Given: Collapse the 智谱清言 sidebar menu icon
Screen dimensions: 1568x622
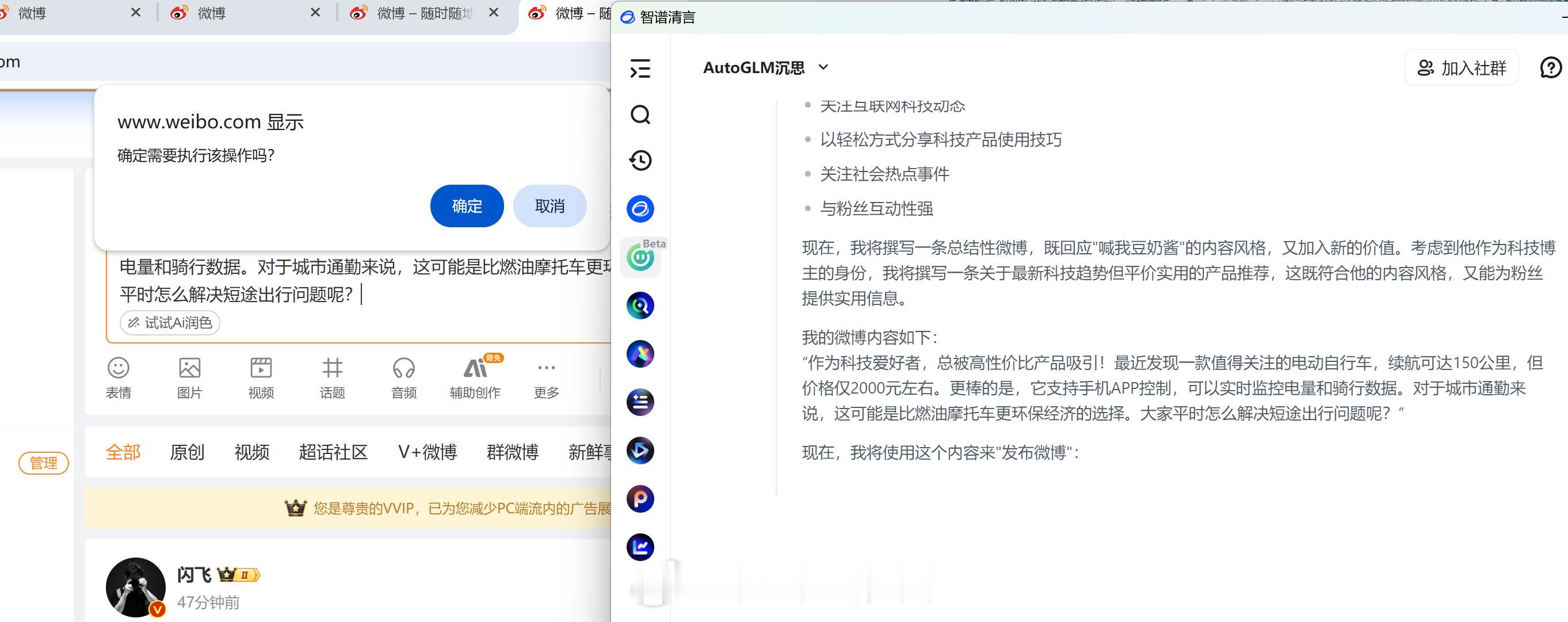Looking at the screenshot, I should coord(640,68).
